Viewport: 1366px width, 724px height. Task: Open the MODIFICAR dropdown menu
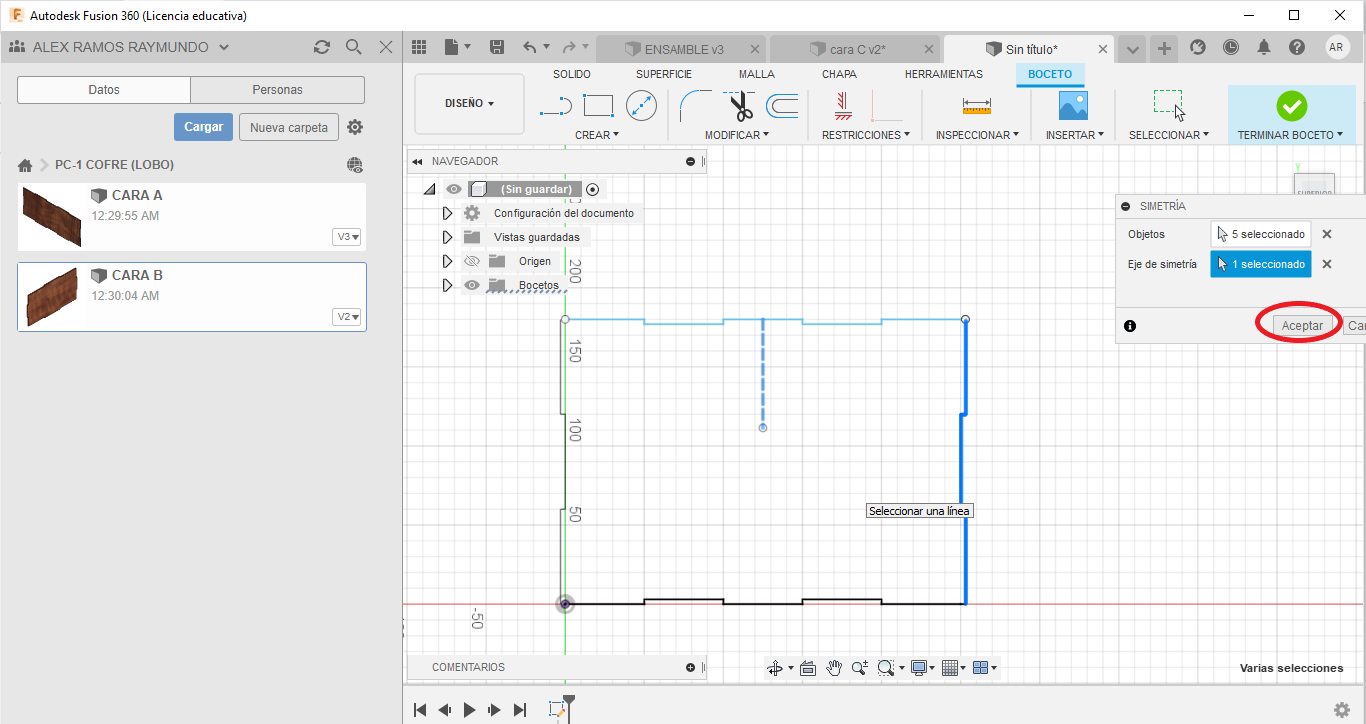(737, 135)
